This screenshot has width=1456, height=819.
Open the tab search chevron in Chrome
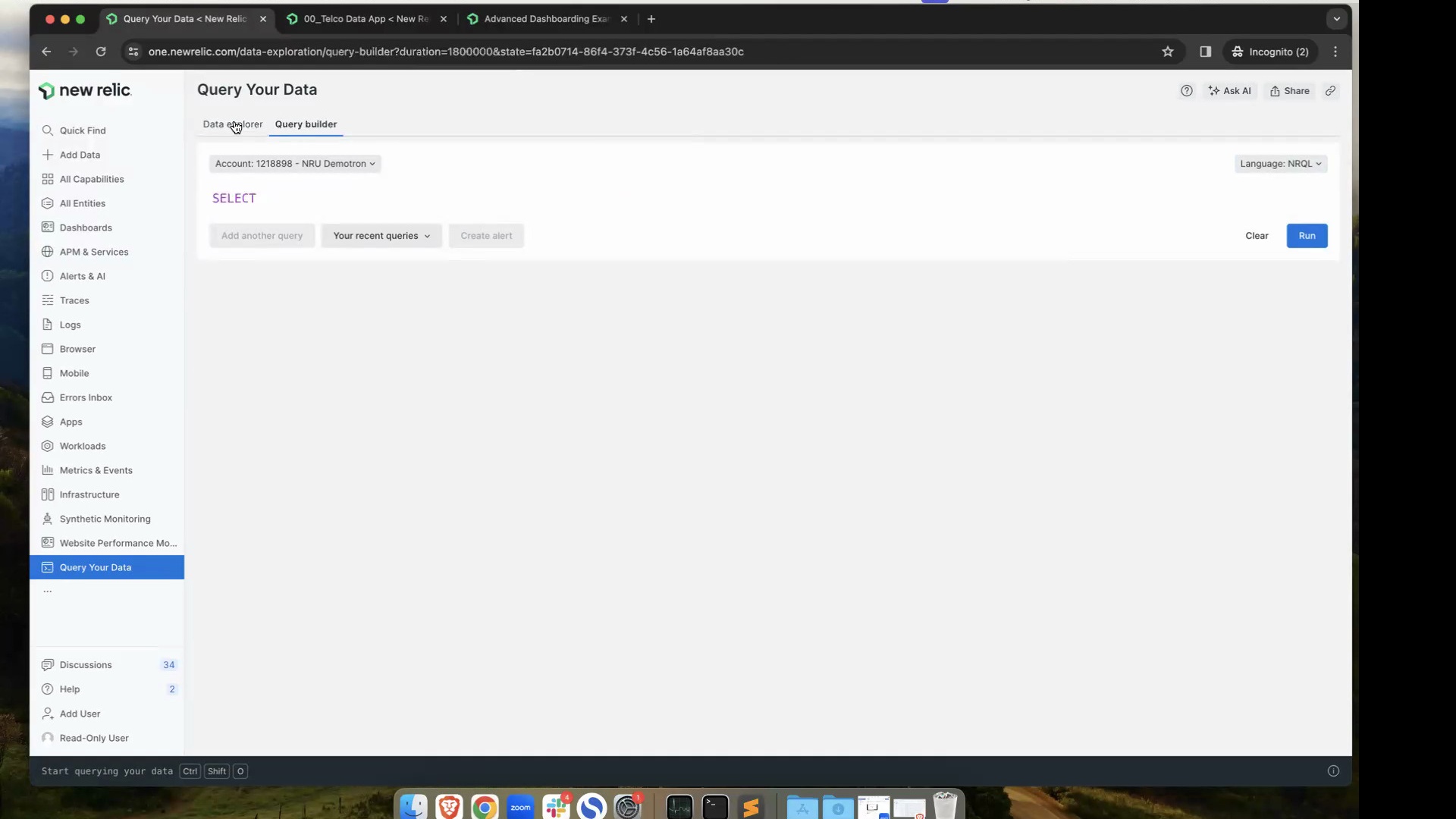(1337, 19)
